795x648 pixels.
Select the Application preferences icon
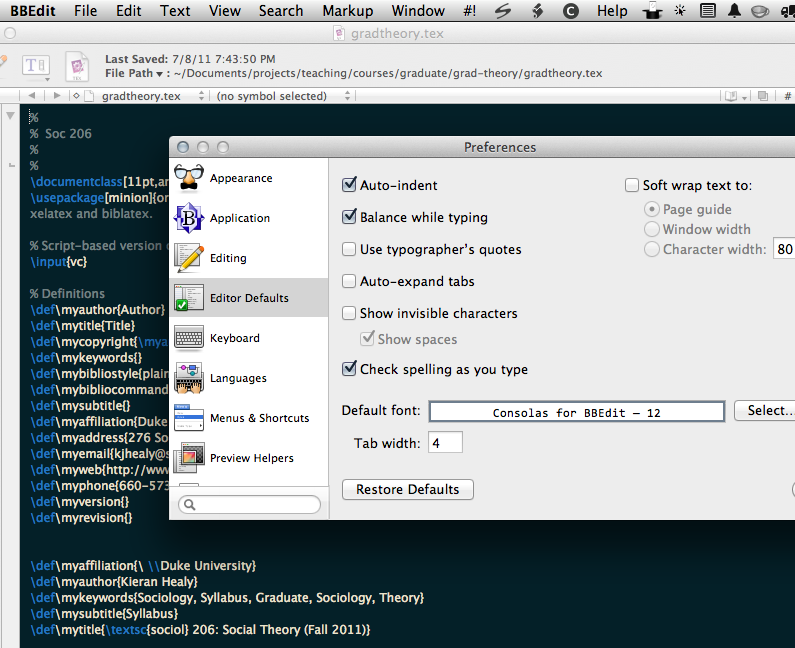tap(189, 218)
